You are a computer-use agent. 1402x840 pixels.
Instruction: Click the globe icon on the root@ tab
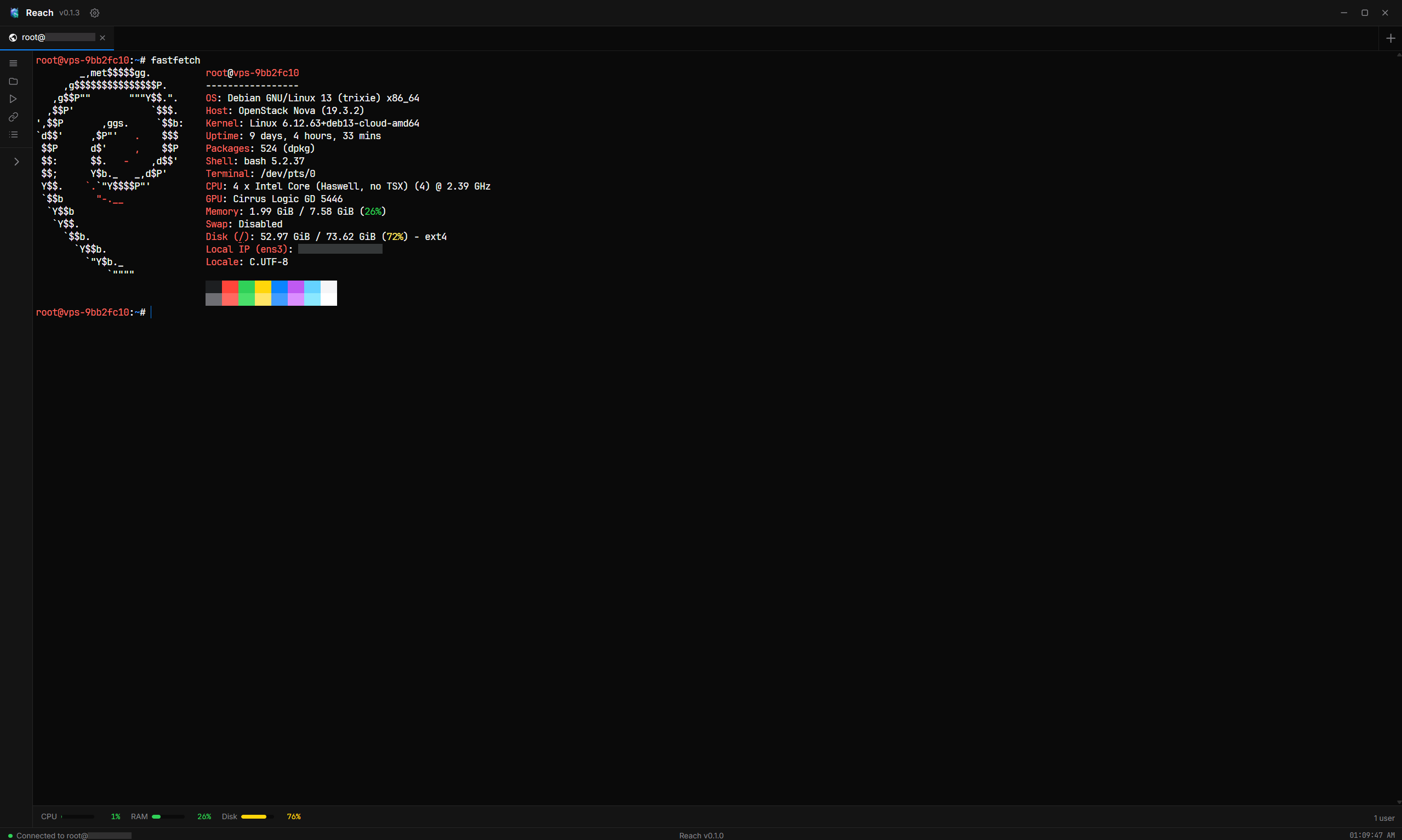[13, 37]
